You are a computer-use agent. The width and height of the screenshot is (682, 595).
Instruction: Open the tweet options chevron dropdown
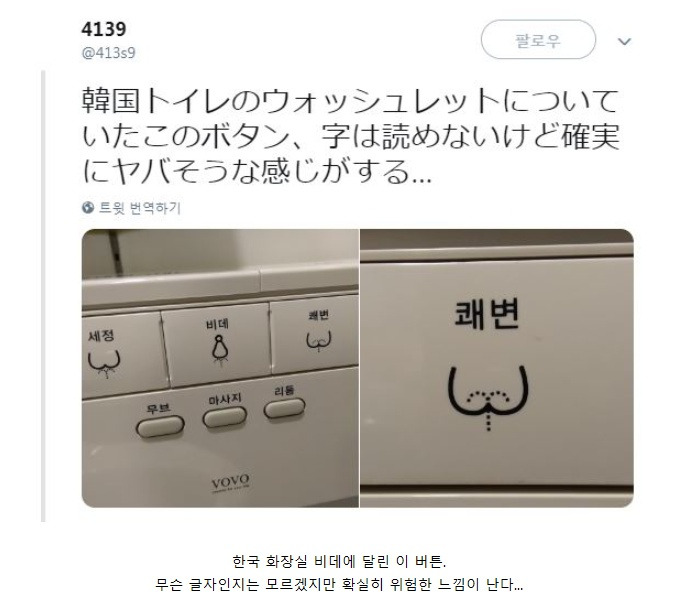(x=625, y=41)
